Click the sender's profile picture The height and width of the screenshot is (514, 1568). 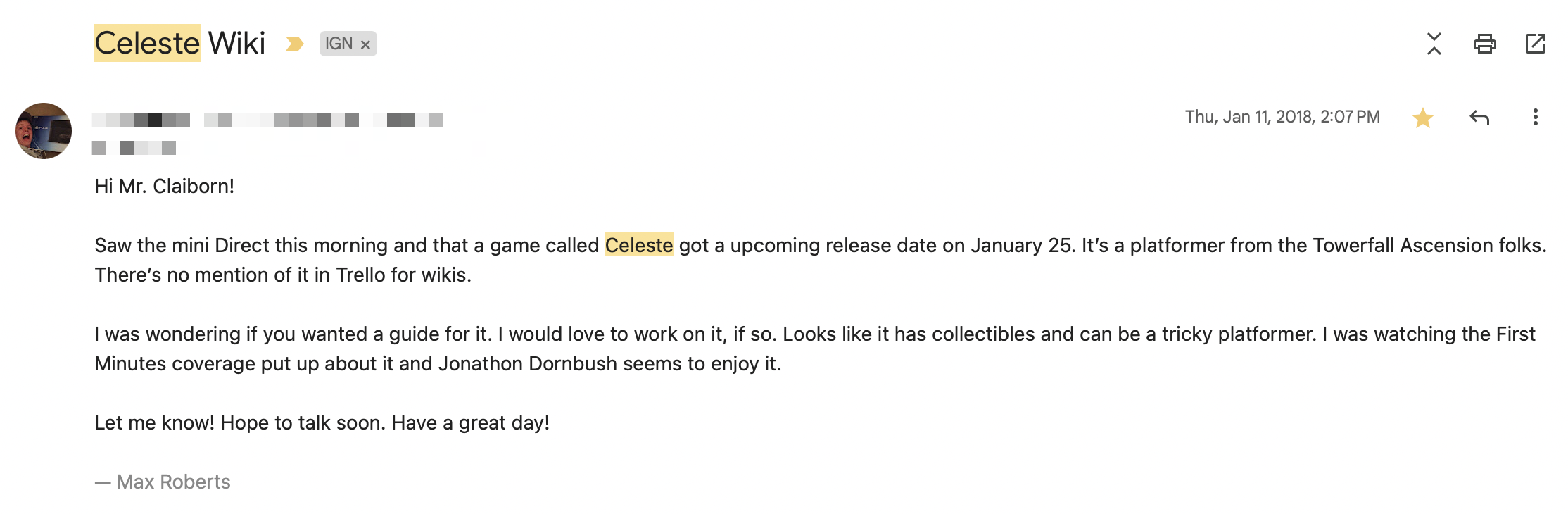(x=44, y=131)
